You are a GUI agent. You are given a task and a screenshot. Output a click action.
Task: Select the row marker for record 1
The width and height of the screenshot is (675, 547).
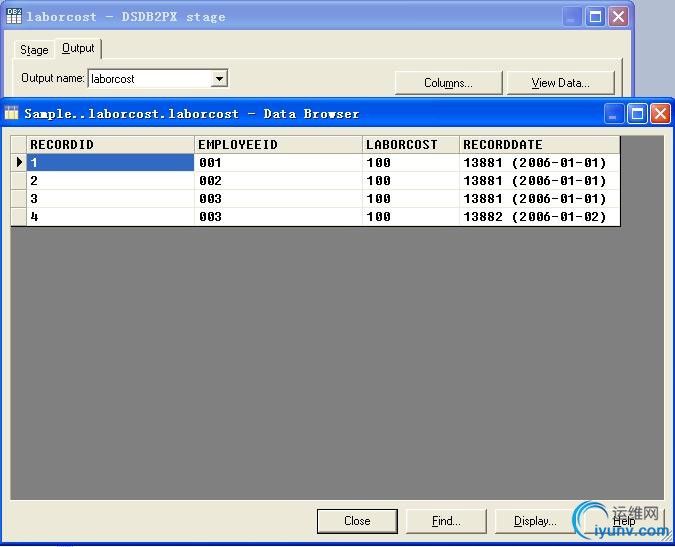click(x=19, y=162)
